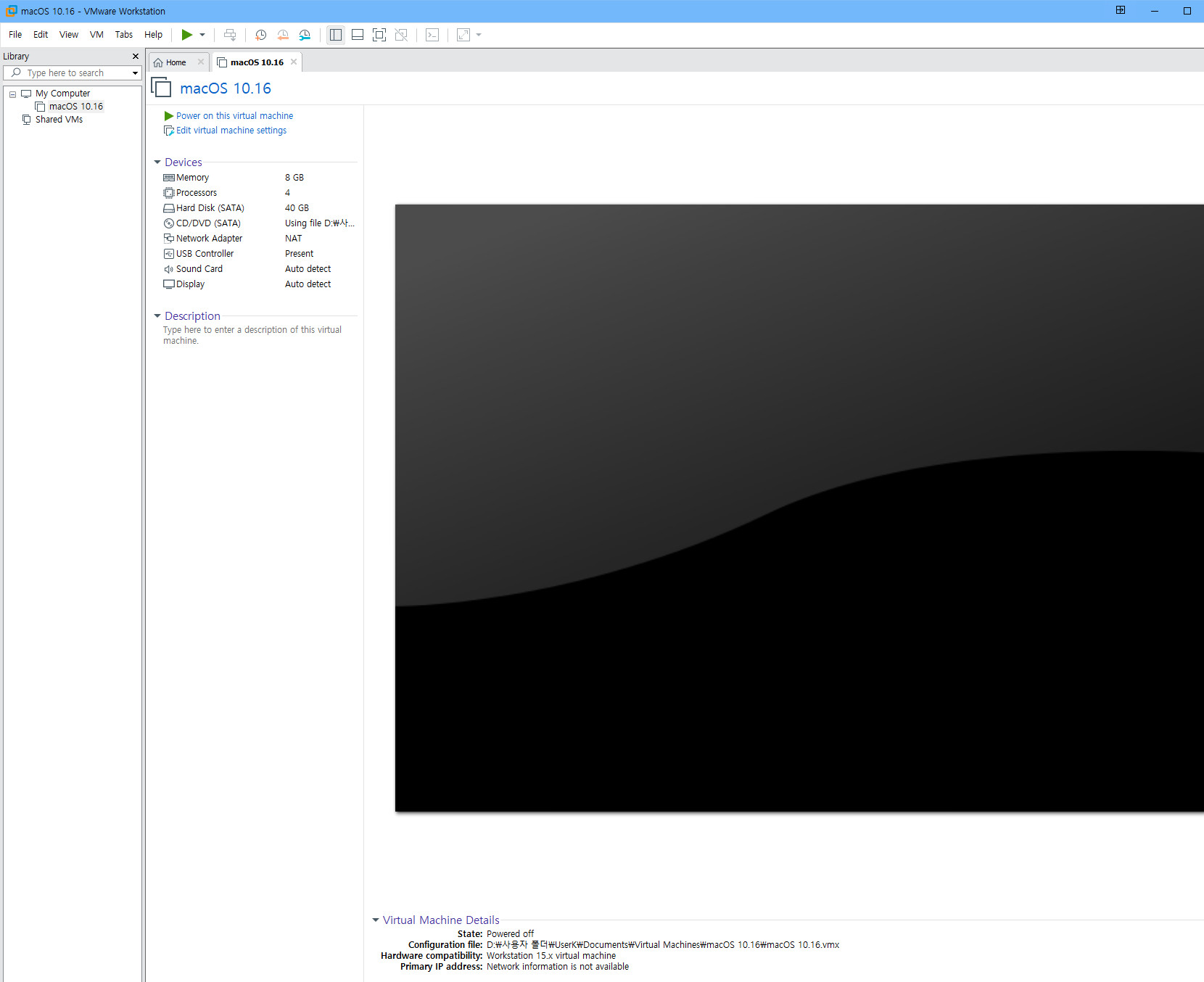Close the Home tab

(201, 62)
